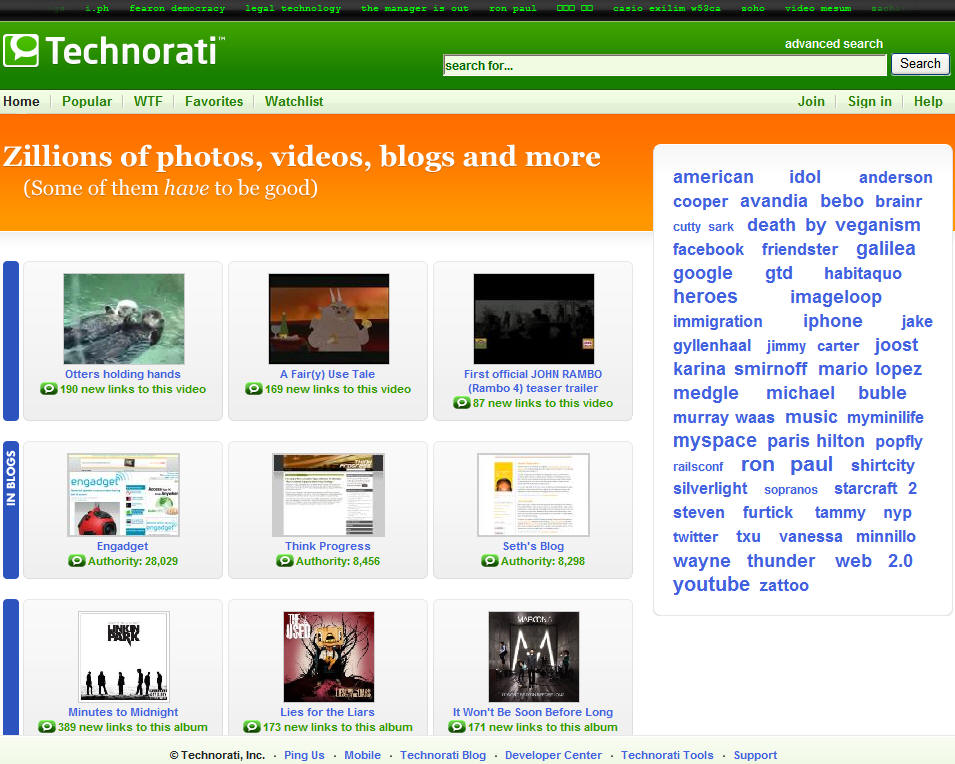The height and width of the screenshot is (764, 955).
Task: Select the 'facebook' tag
Action: click(x=708, y=249)
